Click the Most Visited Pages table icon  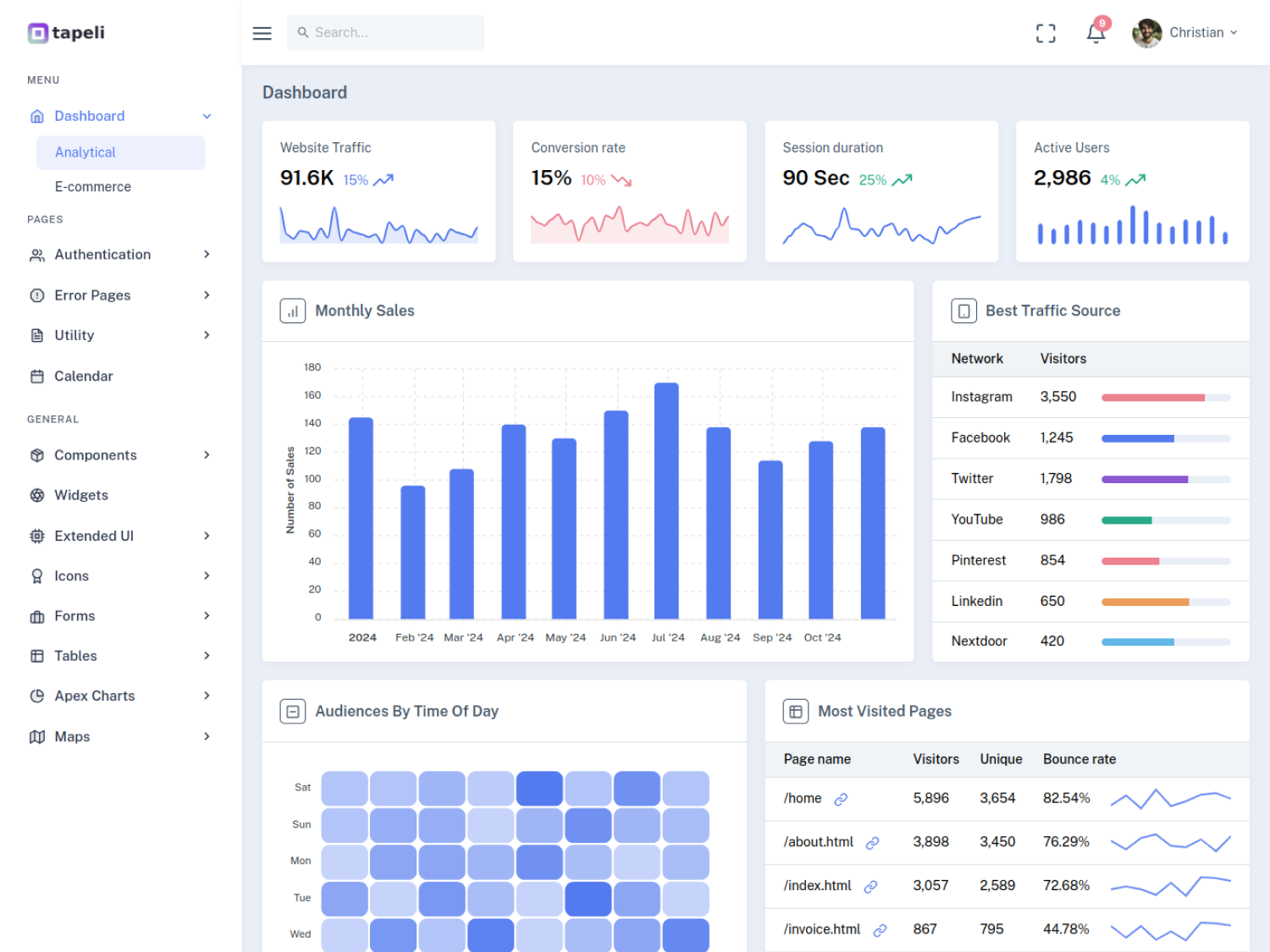pyautogui.click(x=796, y=711)
